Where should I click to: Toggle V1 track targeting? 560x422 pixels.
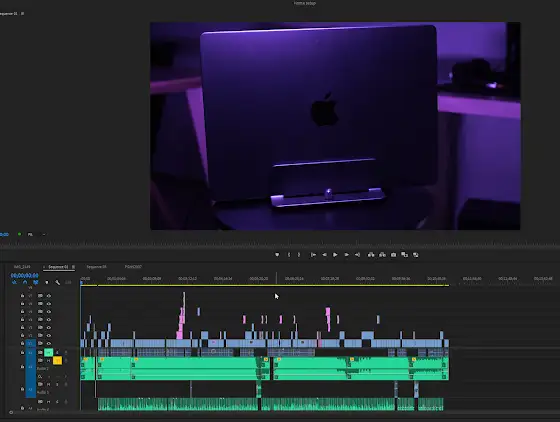30,343
